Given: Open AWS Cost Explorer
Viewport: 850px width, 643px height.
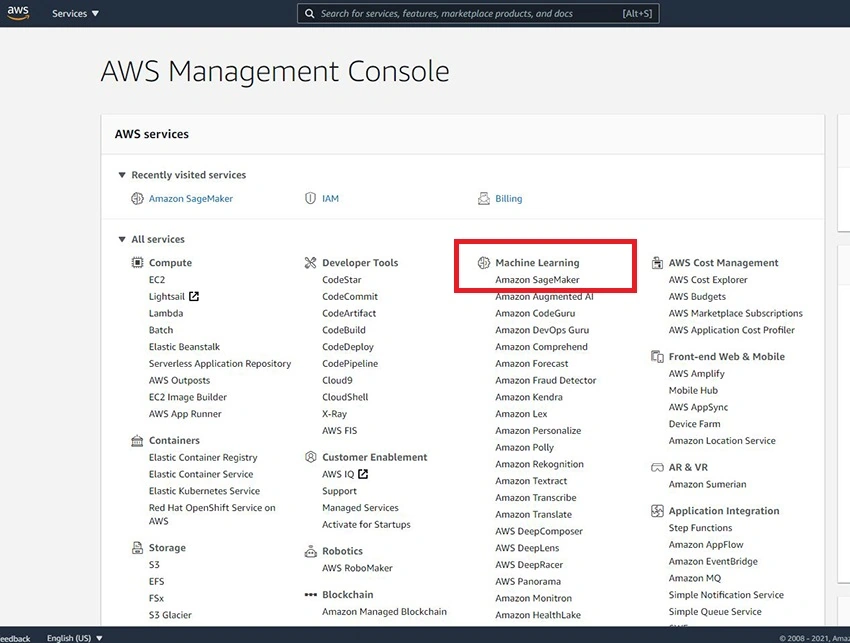Looking at the screenshot, I should click(x=707, y=280).
